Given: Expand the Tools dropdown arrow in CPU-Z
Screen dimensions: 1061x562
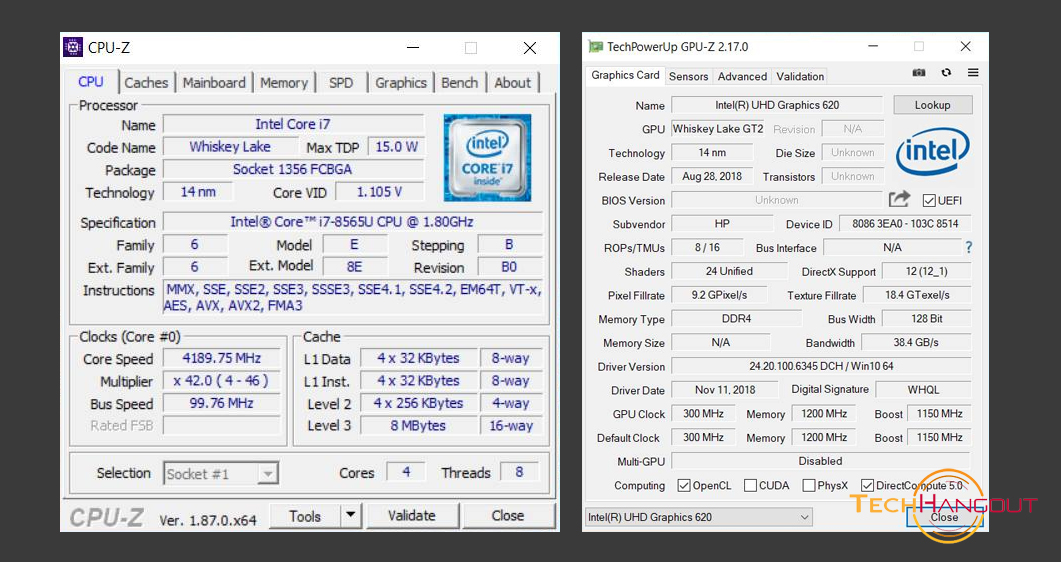Looking at the screenshot, I should click(x=351, y=515).
